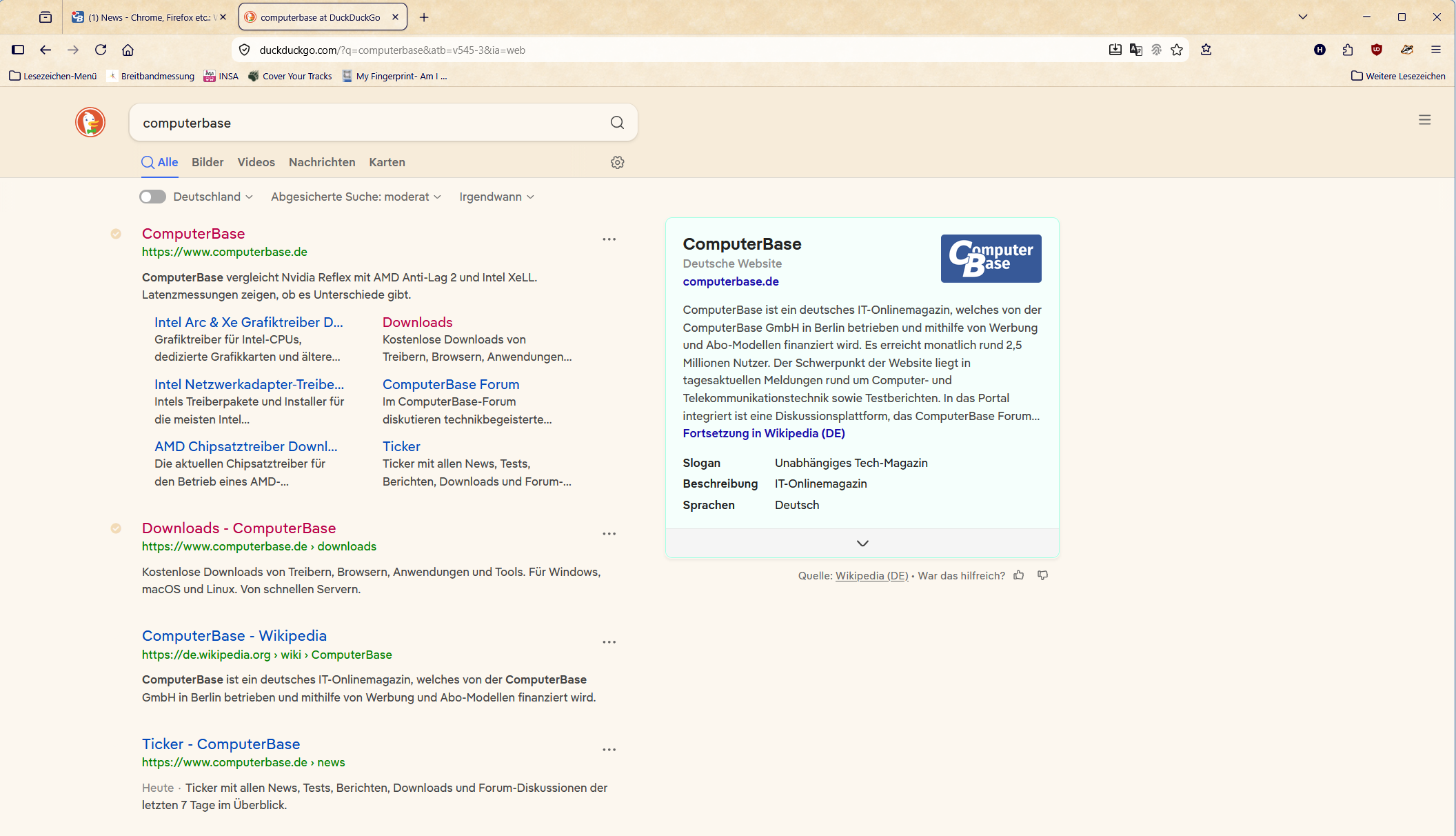Click the tracking protection shield icon
The image size is (1456, 836).
click(x=244, y=50)
